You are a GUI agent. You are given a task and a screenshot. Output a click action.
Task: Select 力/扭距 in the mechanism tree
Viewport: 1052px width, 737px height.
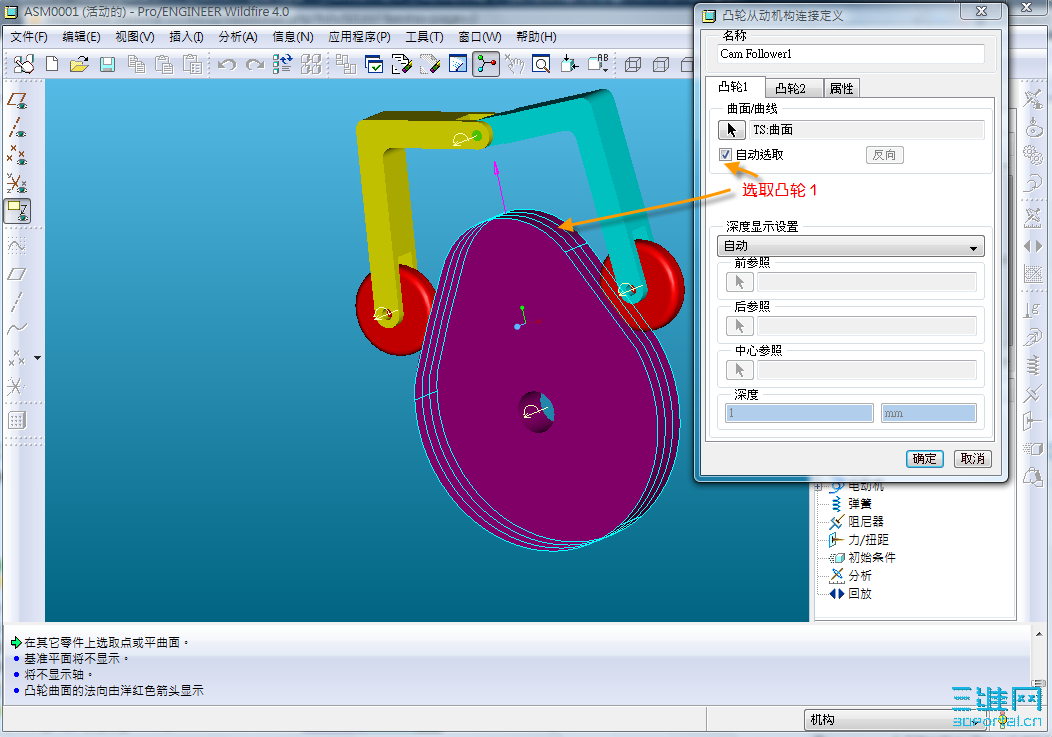(x=868, y=540)
